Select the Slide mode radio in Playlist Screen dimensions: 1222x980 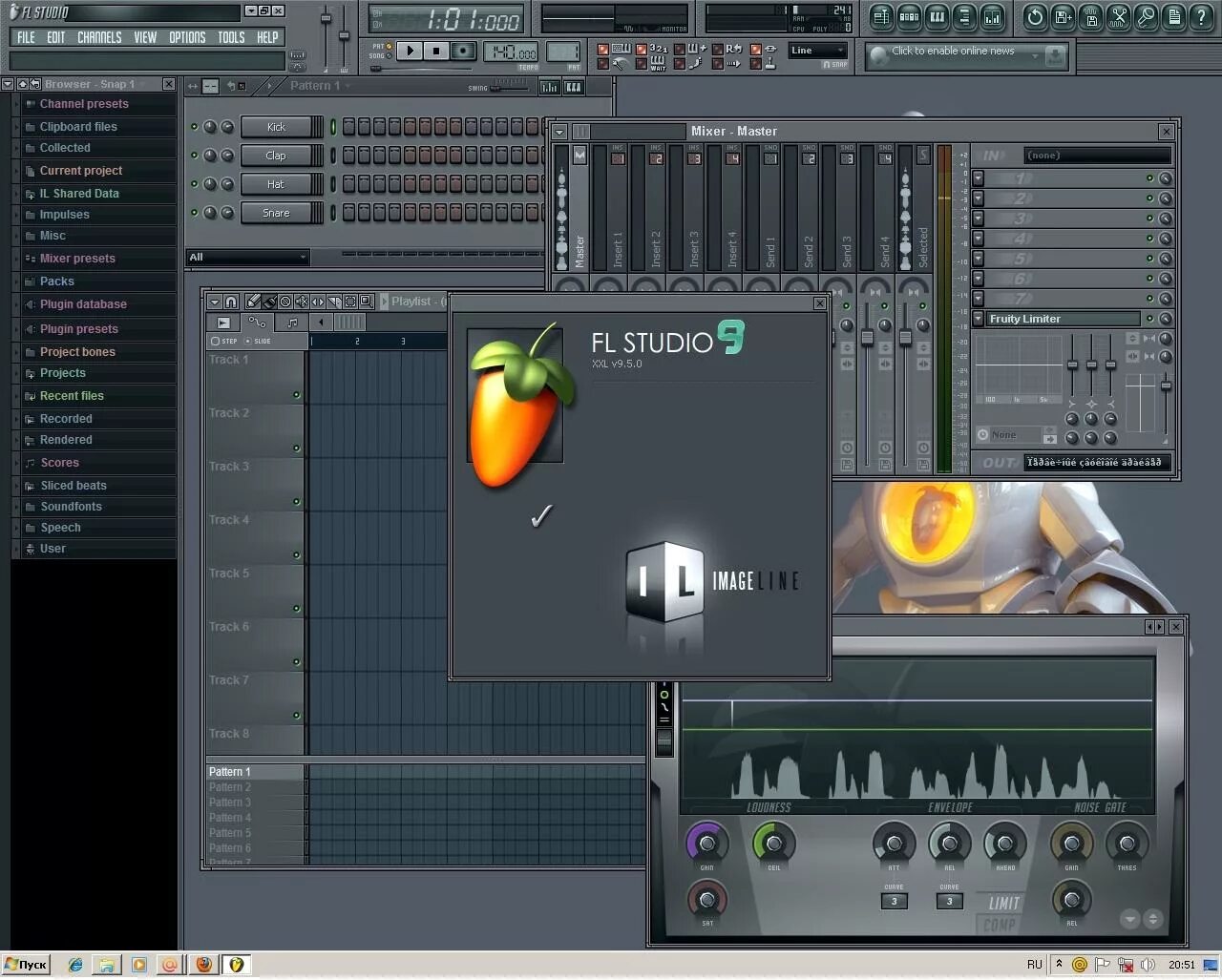click(258, 341)
